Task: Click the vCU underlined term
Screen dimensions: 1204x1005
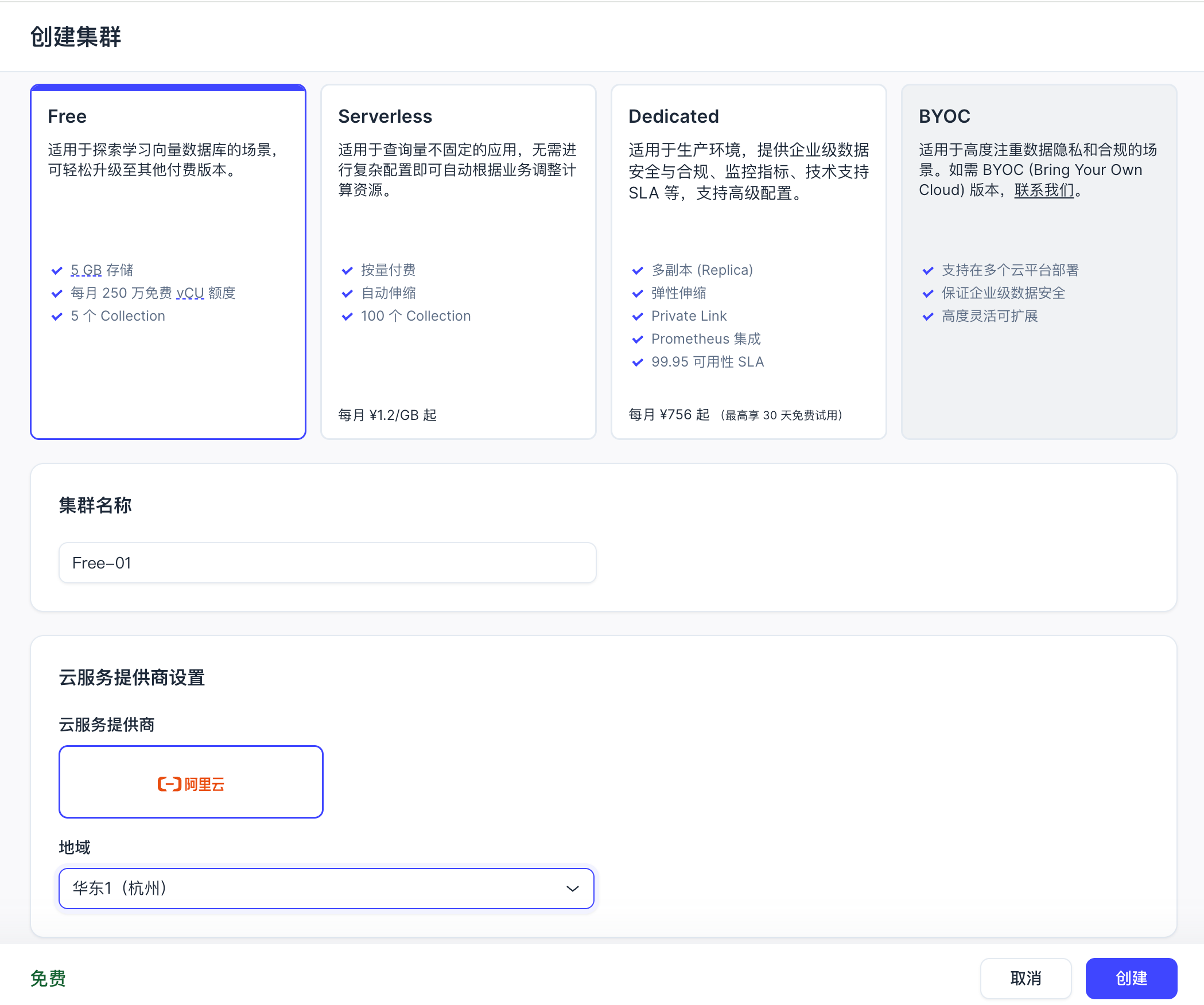Action: [x=190, y=293]
